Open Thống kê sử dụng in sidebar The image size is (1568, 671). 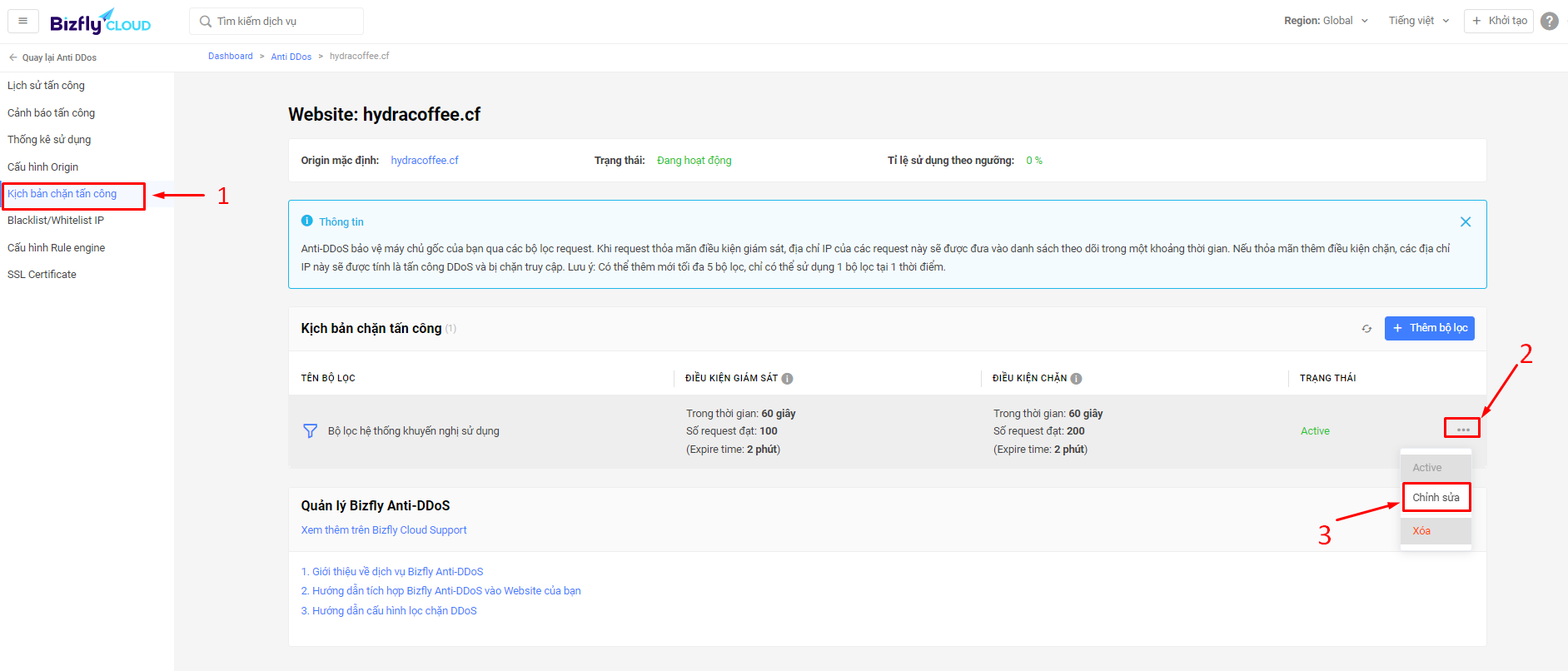point(49,140)
